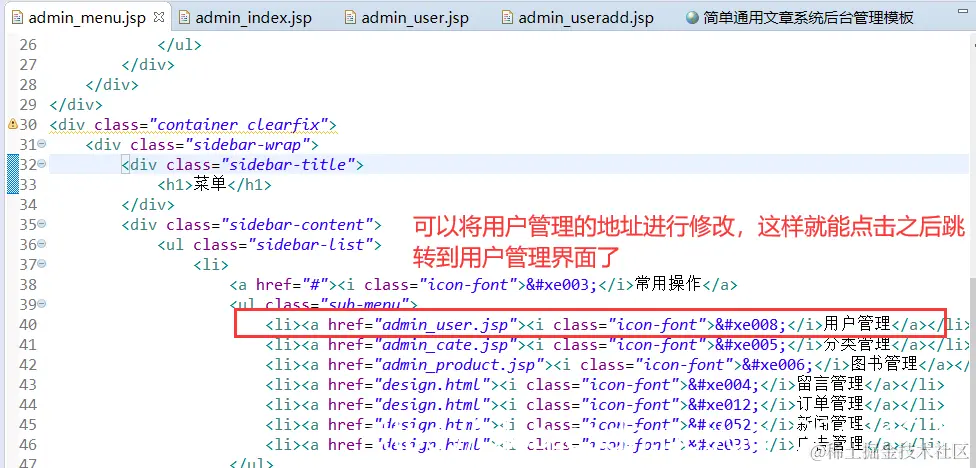The width and height of the screenshot is (976, 468).
Task: Click the 留言管理 text on line 43
Action: (x=830, y=383)
